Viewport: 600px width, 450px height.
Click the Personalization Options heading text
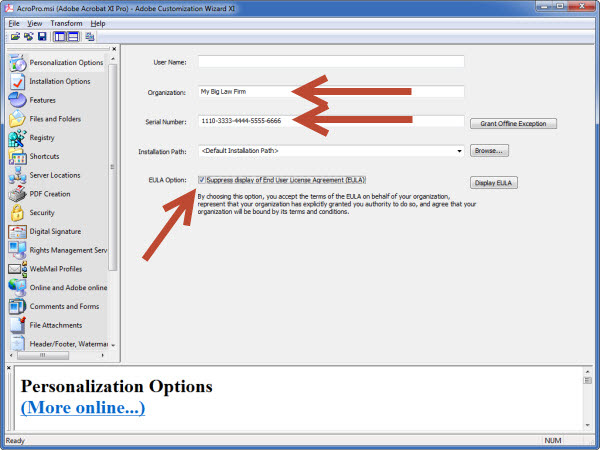click(117, 386)
